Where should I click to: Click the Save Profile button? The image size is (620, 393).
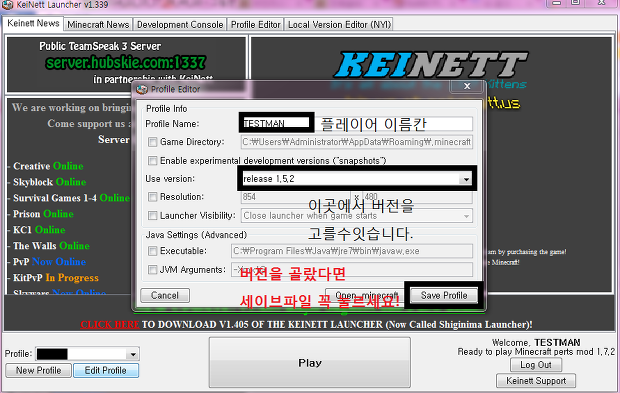coord(444,295)
